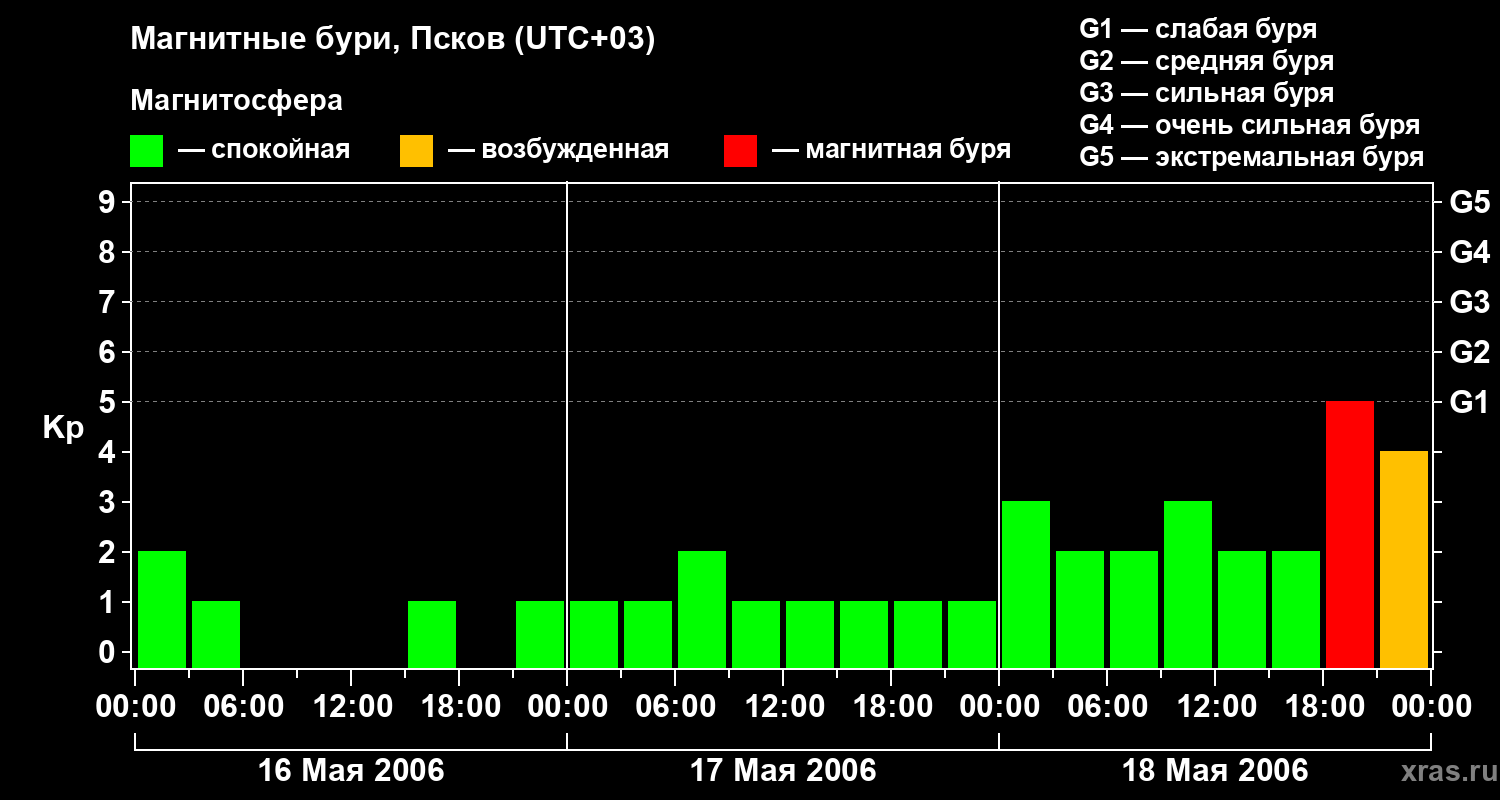This screenshot has width=1500, height=800.
Task: Click the Kp 3 bar ending at 12:00 on 18 Мая
Action: click(x=1188, y=584)
